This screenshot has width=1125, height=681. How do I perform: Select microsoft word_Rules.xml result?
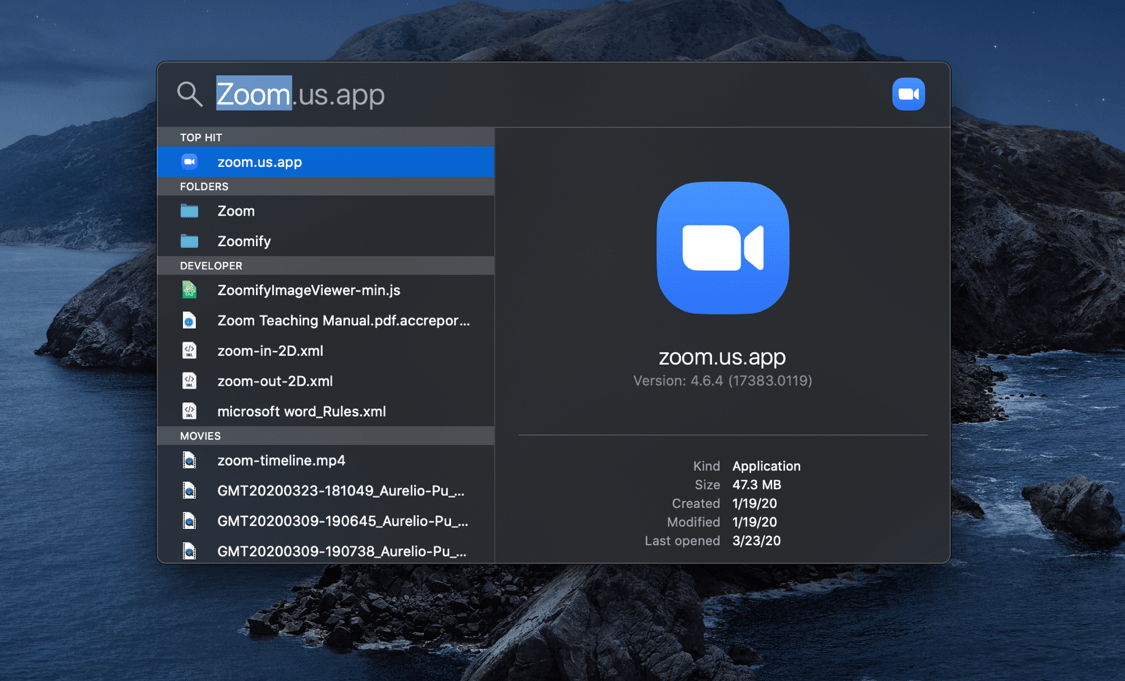click(326, 411)
